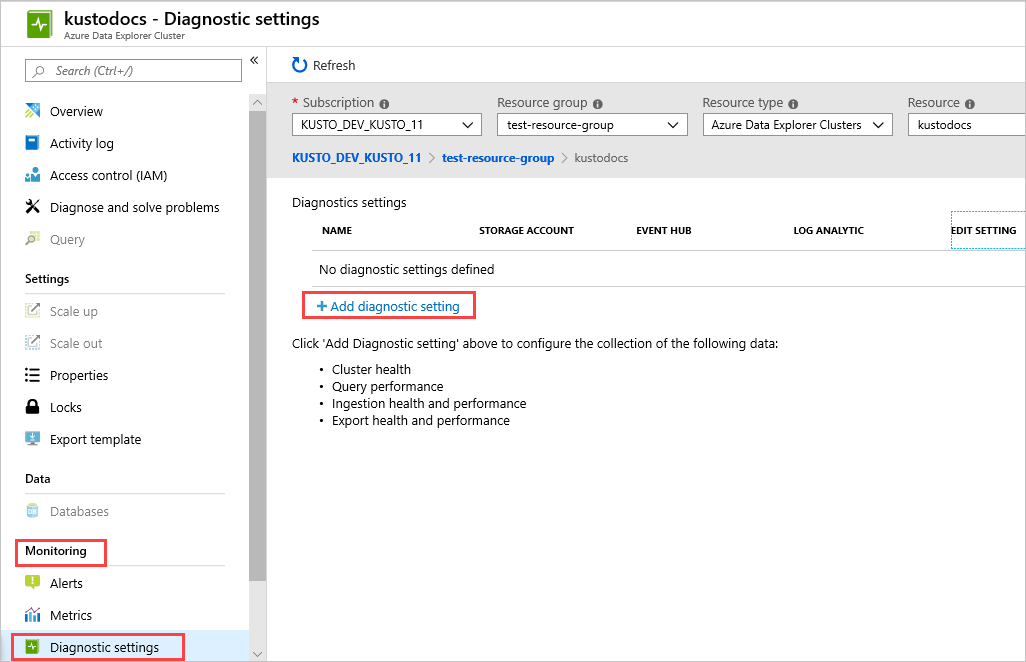Open the test-resource-group breadcrumb link
1026x662 pixels.
click(498, 157)
